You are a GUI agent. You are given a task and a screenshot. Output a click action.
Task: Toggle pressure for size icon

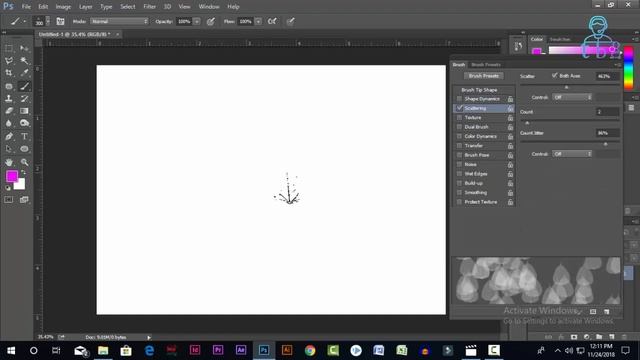[290, 21]
